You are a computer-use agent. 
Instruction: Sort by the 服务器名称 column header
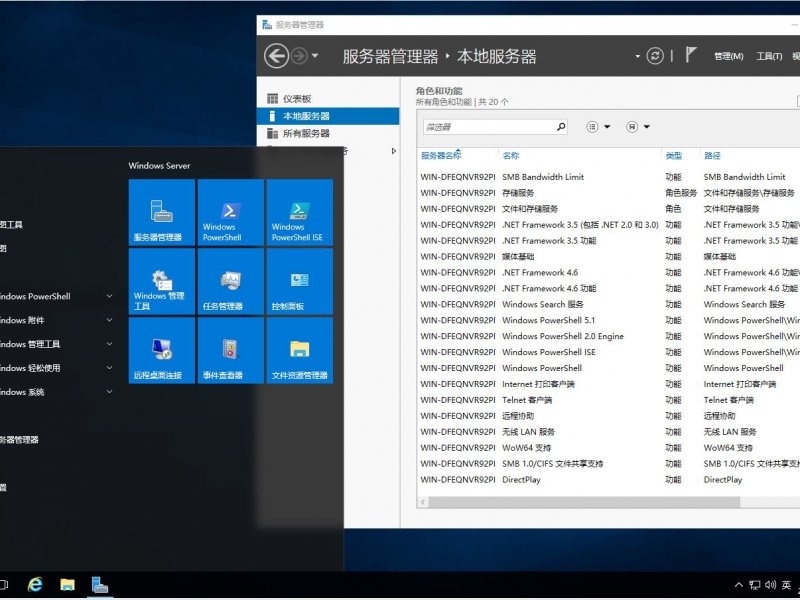pyautogui.click(x=441, y=156)
